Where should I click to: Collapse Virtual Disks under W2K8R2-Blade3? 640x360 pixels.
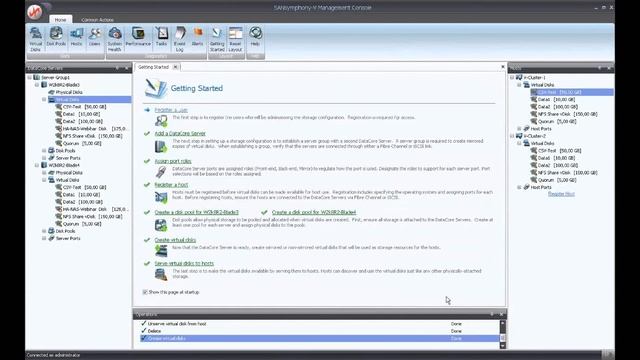[x=44, y=99]
